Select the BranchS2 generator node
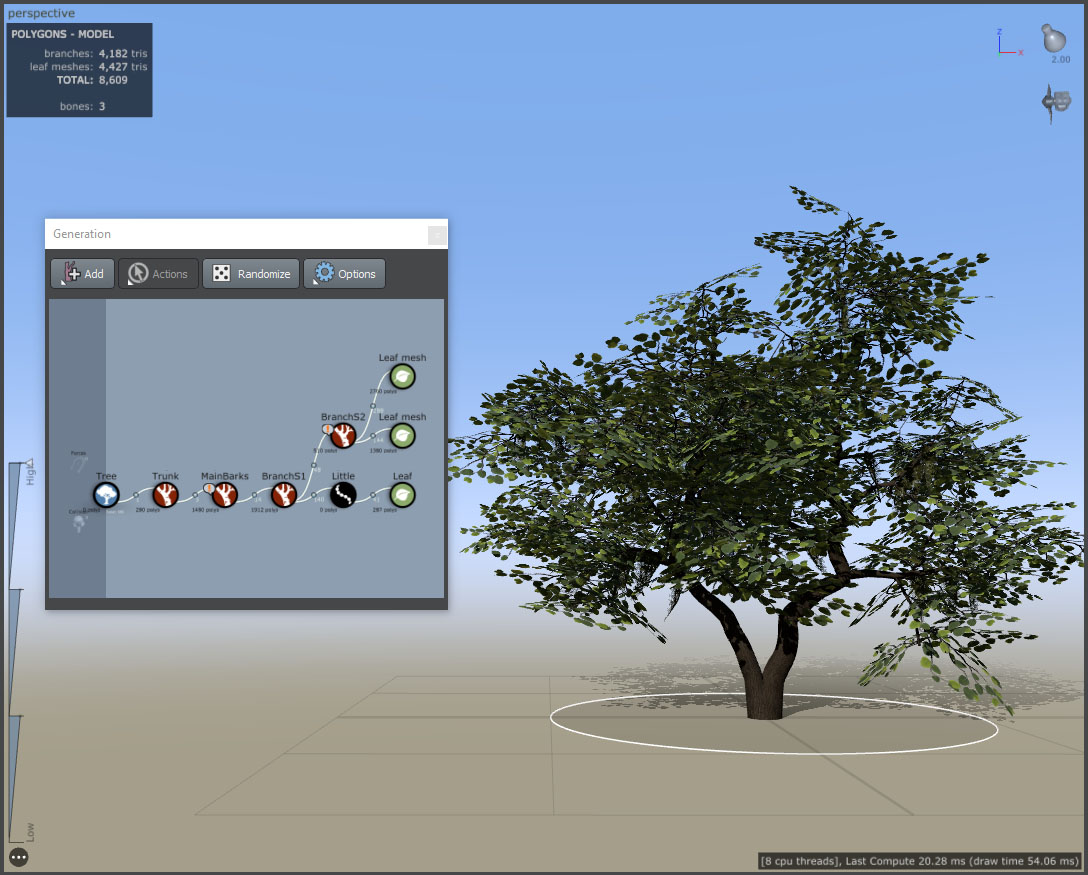The width and height of the screenshot is (1088, 875). click(343, 436)
